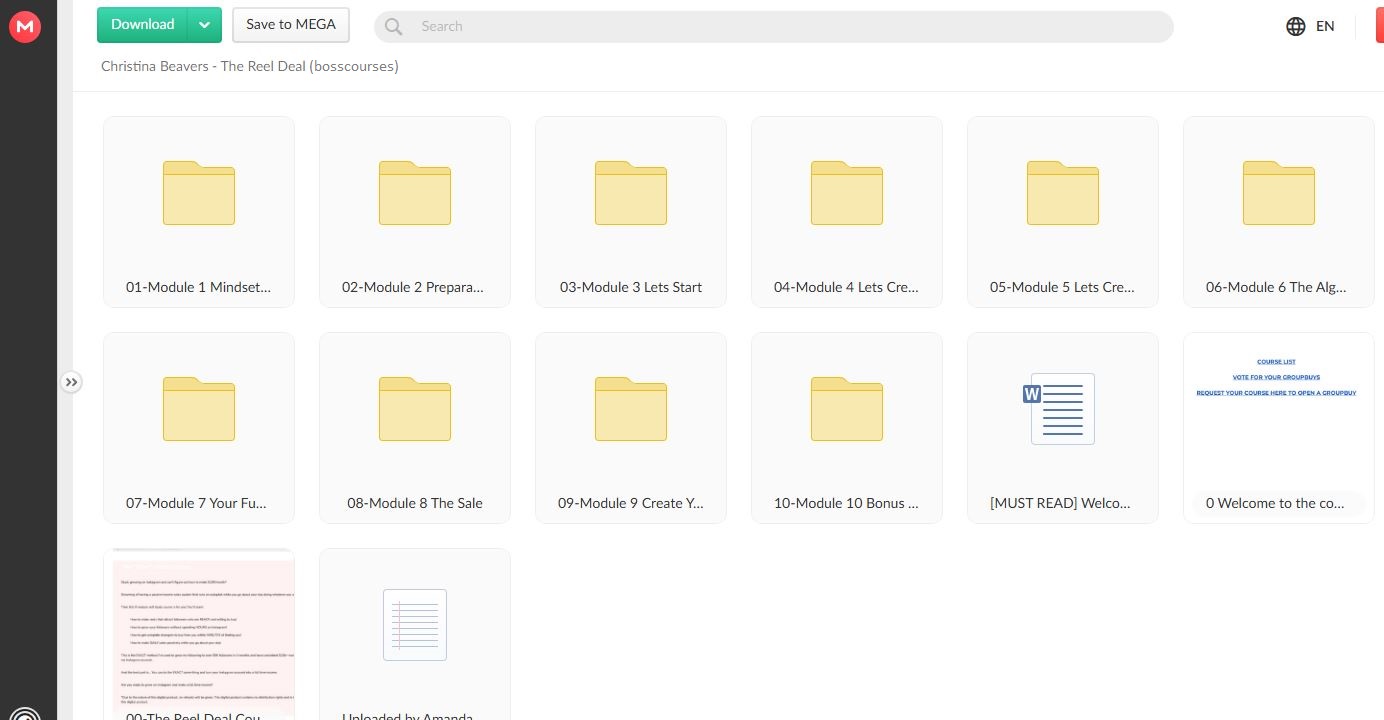Click the globe language icon
The image size is (1384, 720).
(x=1296, y=27)
